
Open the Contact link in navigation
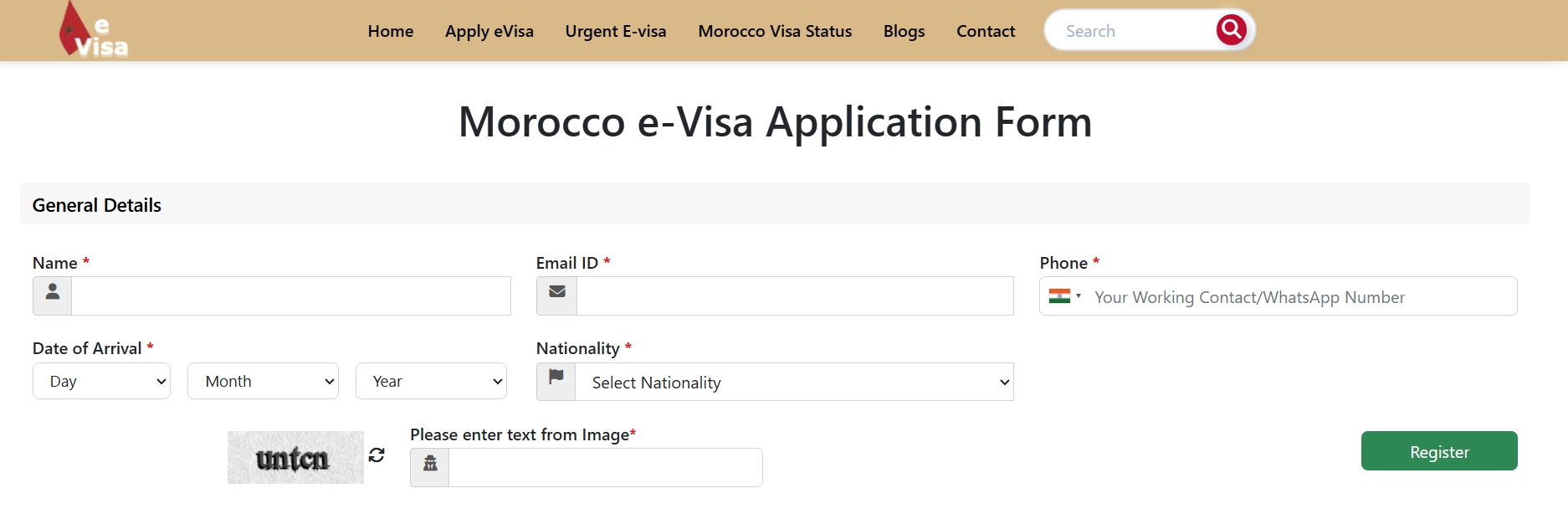986,31
